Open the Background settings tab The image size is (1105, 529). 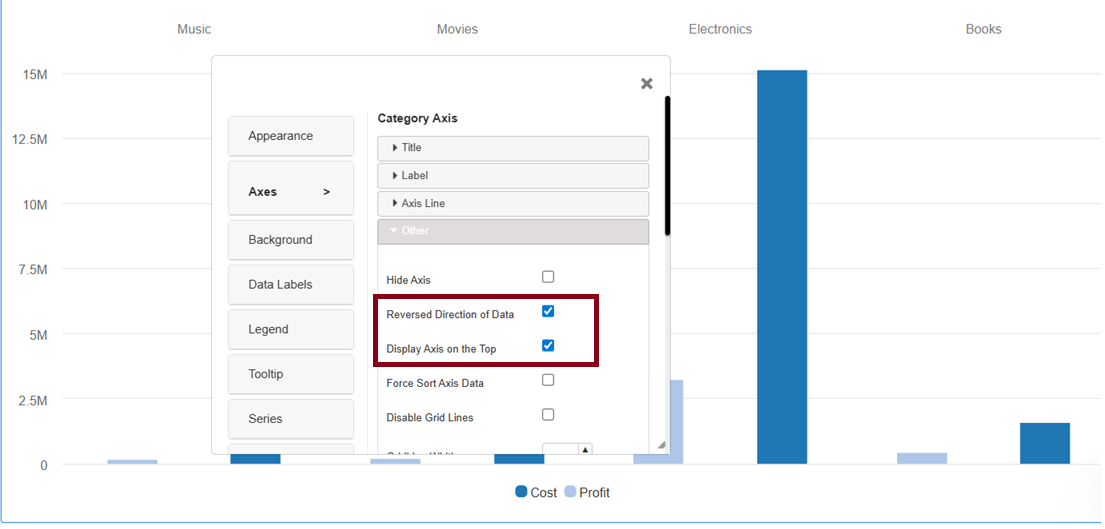[290, 240]
